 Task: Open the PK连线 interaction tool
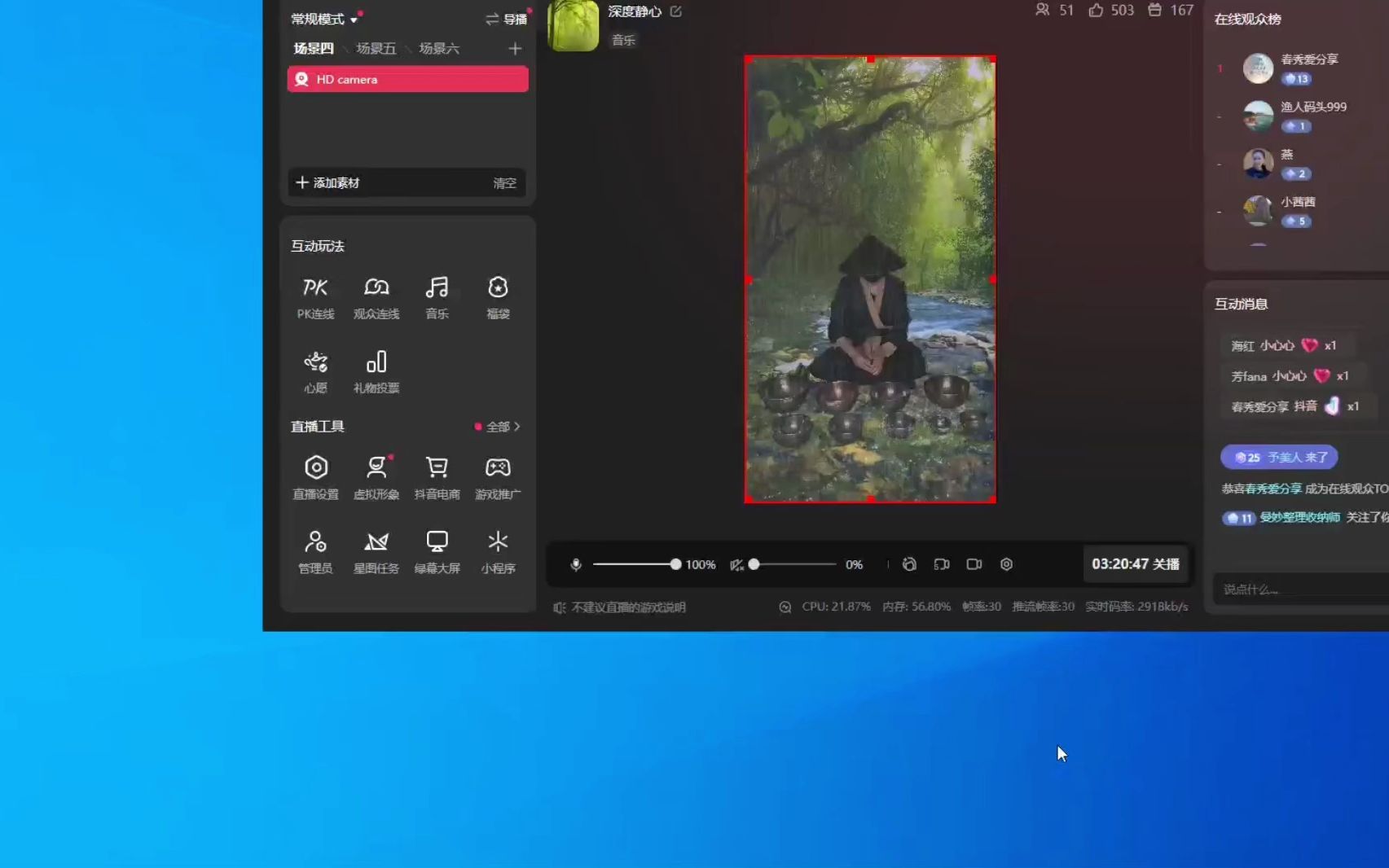[x=315, y=297]
